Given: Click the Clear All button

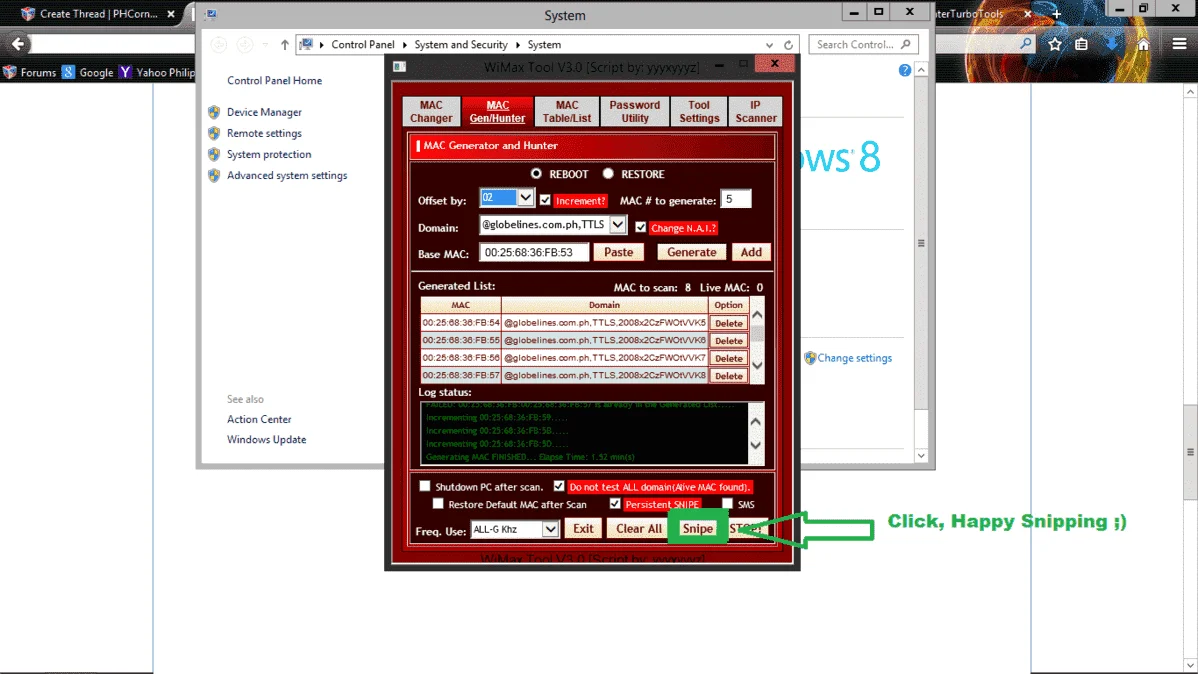Looking at the screenshot, I should (x=639, y=529).
